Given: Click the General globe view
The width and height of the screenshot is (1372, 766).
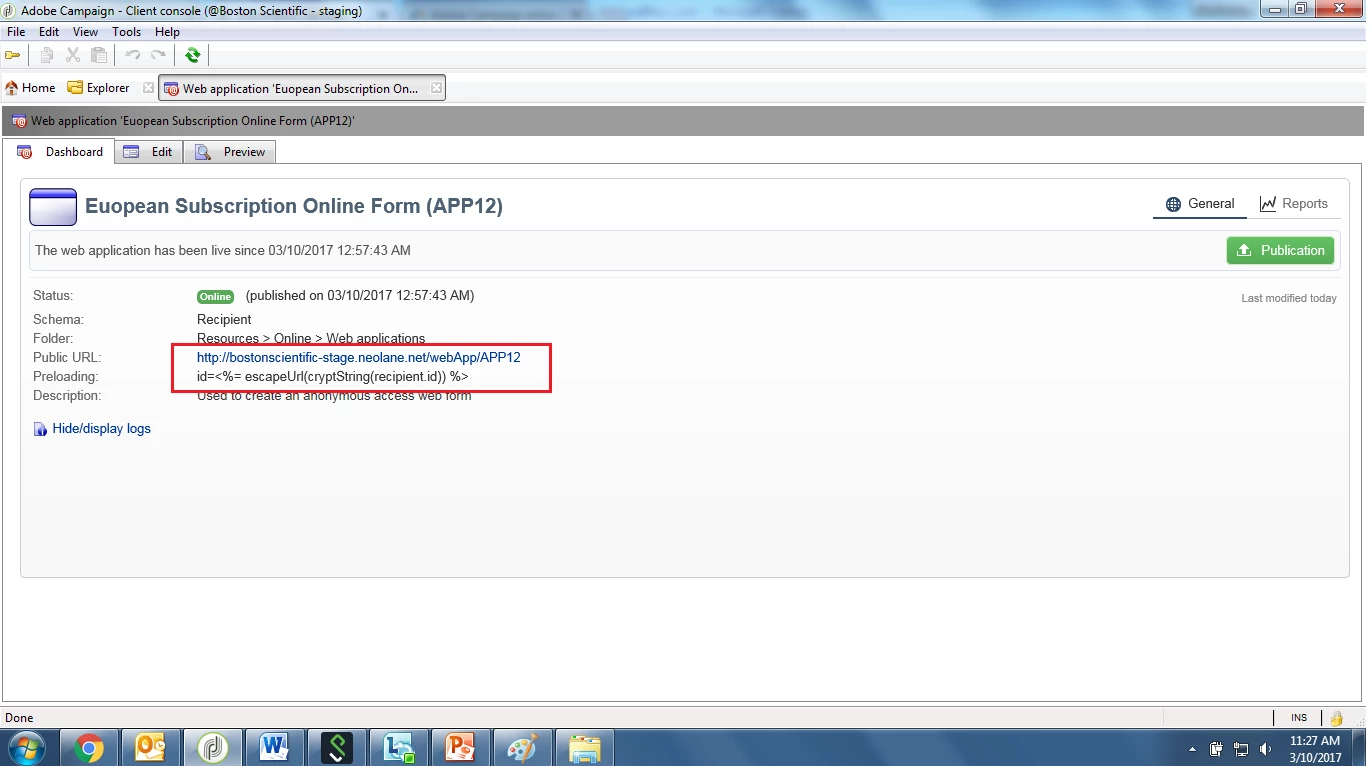Looking at the screenshot, I should pos(1200,204).
